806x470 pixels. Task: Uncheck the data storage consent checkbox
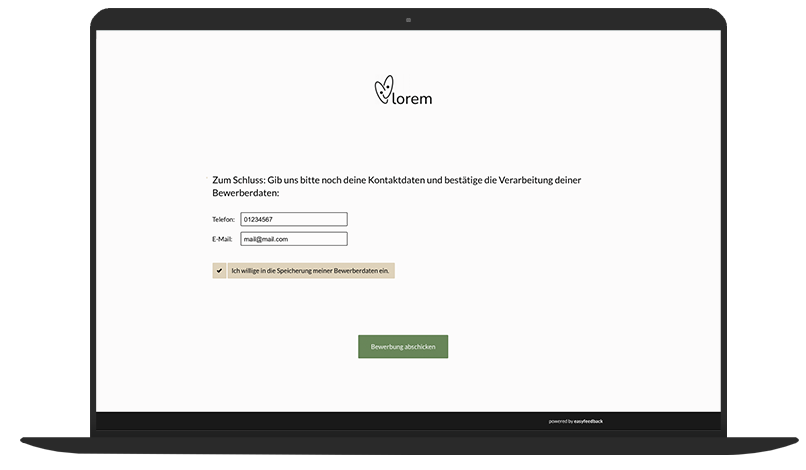[x=219, y=270]
